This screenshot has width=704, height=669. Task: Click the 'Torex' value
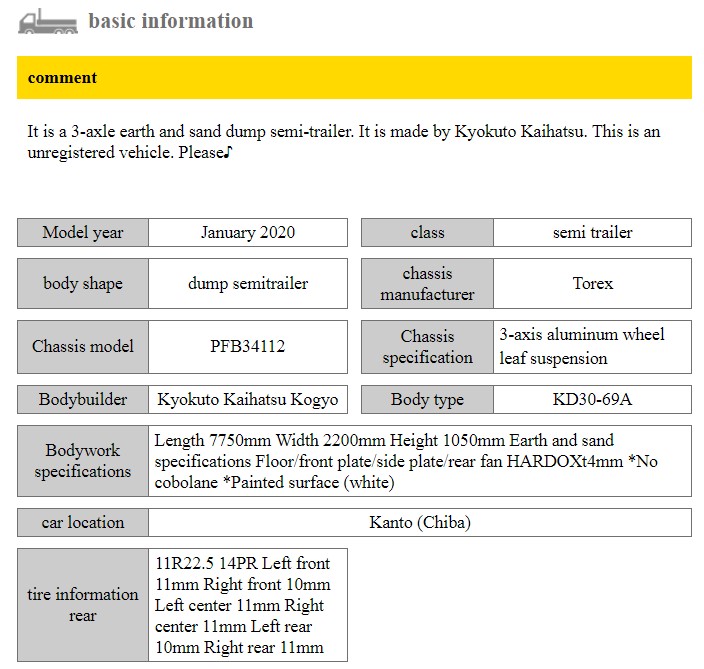point(592,283)
